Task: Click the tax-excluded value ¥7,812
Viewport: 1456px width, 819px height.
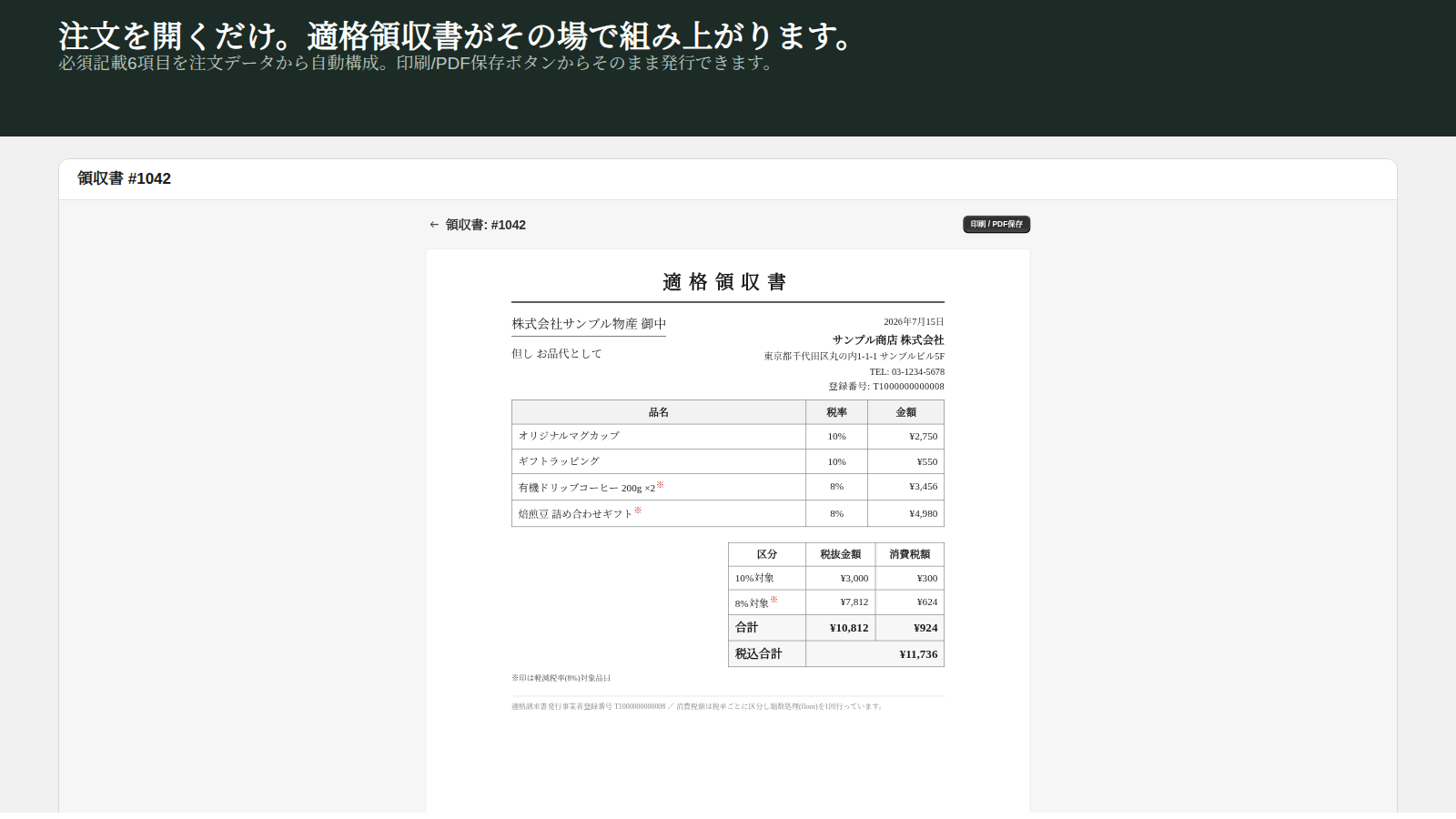Action: (x=854, y=602)
